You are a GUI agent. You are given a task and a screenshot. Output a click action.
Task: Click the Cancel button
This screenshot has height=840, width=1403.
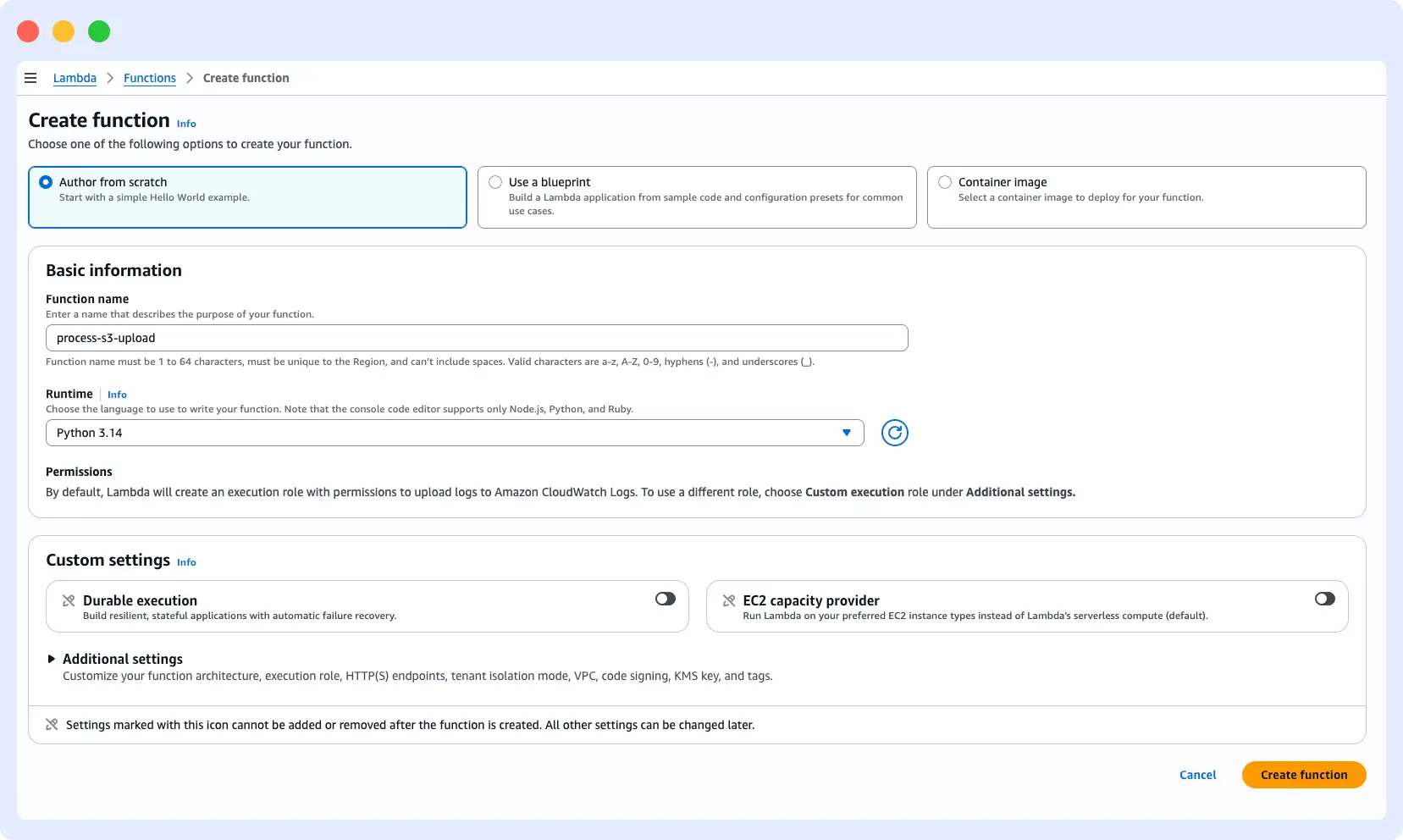point(1197,775)
